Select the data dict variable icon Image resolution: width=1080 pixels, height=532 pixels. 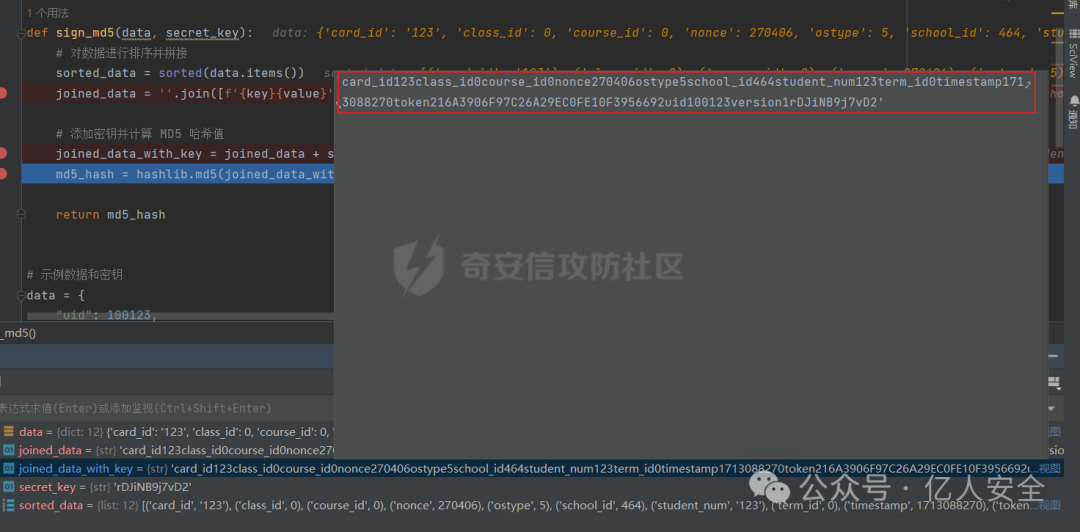9,432
